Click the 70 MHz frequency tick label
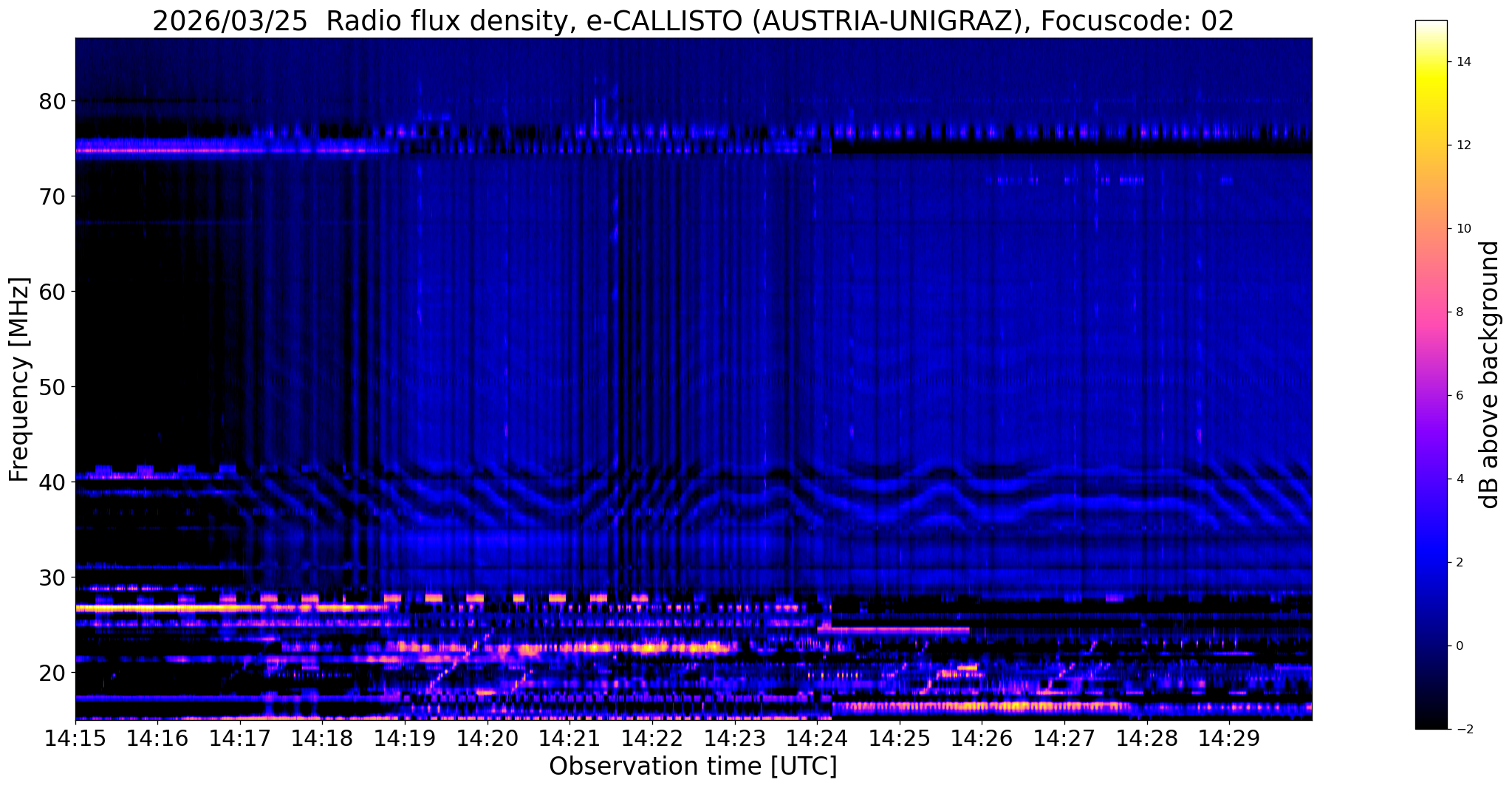Screen dimensions: 1512x788 52,196
